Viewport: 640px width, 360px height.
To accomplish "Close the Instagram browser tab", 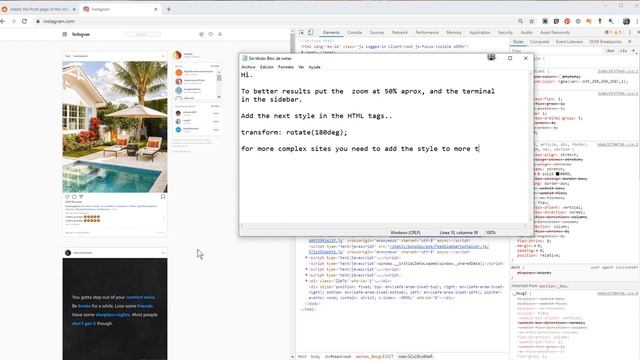I will point(156,9).
